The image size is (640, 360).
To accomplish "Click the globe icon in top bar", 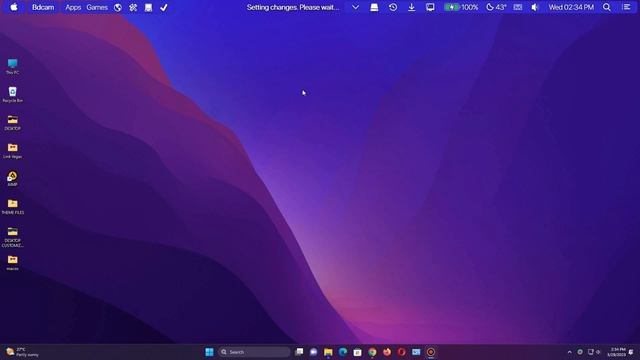I will [118, 7].
